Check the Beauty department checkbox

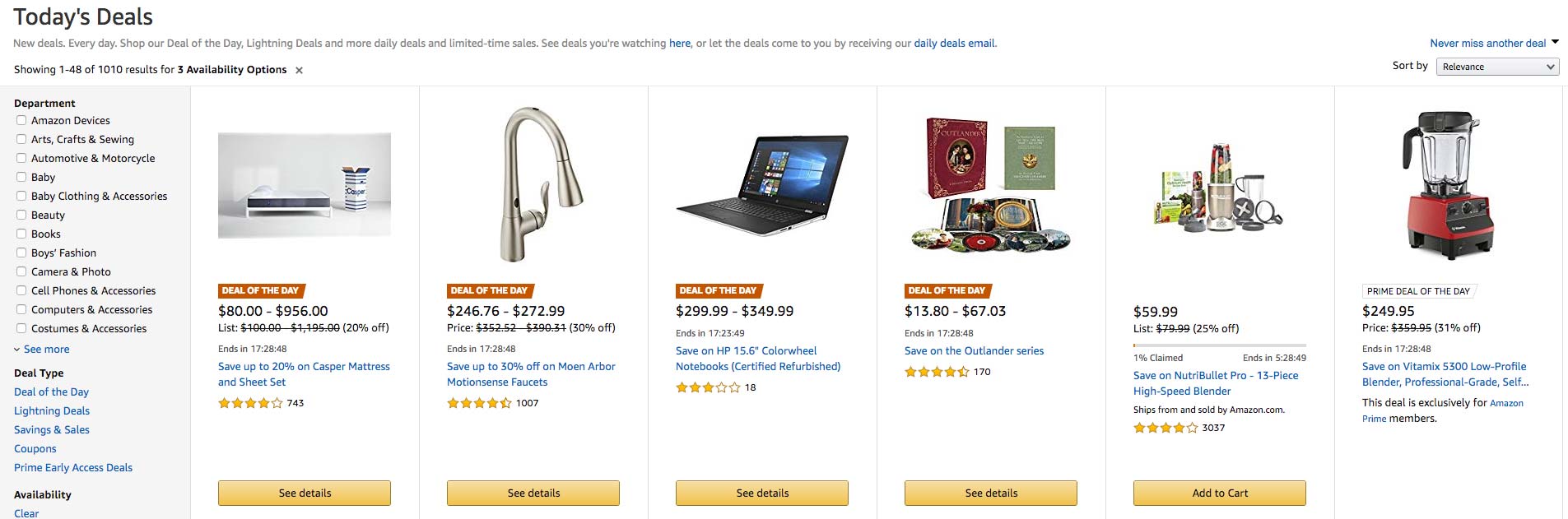click(x=21, y=215)
